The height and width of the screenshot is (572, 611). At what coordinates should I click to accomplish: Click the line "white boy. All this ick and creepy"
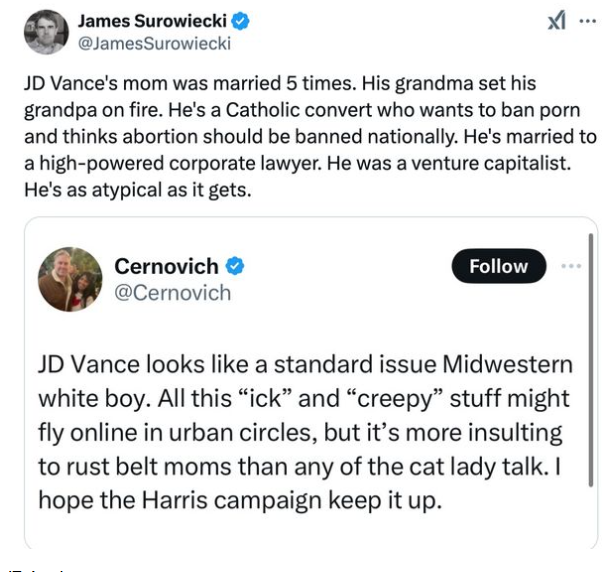coord(304,398)
